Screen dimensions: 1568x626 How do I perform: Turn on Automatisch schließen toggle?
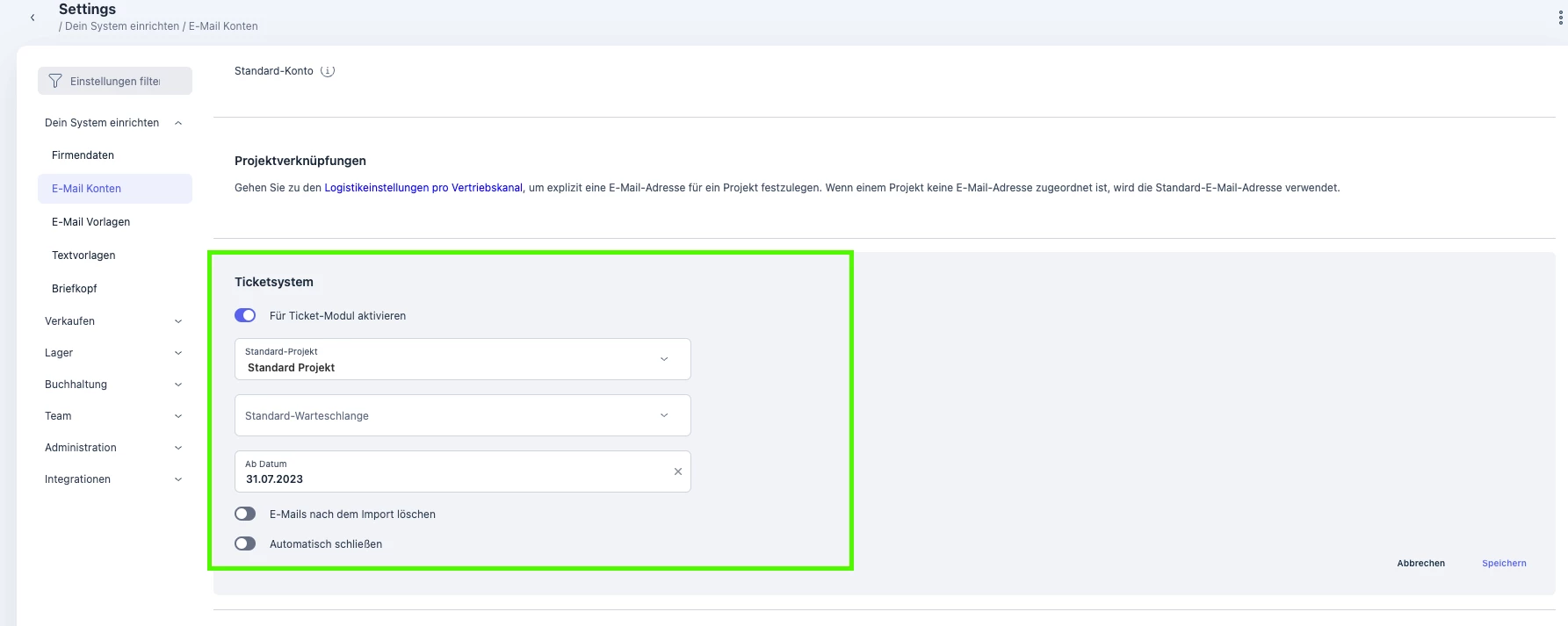(245, 543)
